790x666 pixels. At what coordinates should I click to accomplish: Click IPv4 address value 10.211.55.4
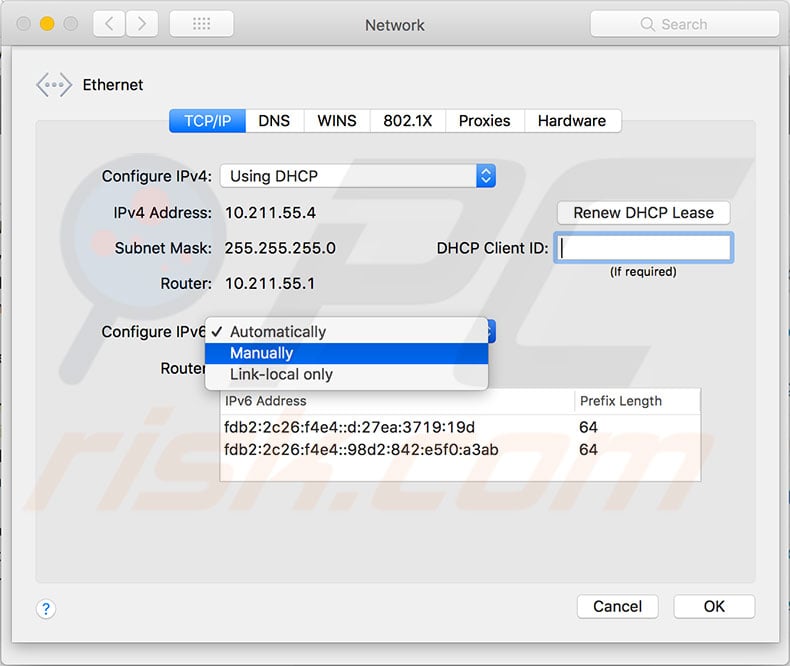click(x=271, y=213)
